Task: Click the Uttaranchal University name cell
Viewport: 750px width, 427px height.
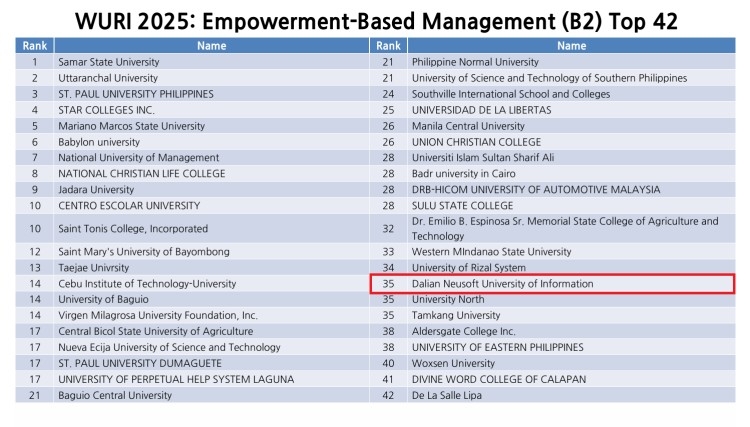Action: (108, 78)
